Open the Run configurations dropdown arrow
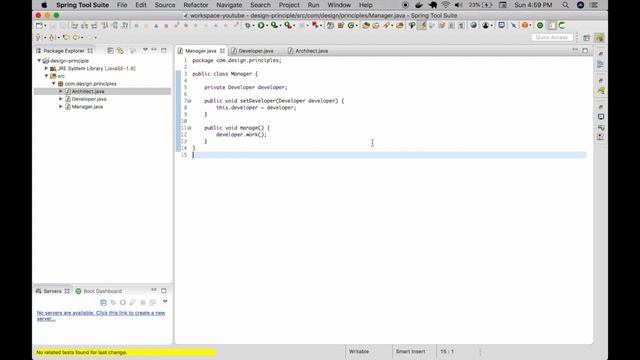This screenshot has height=360, width=640. click(267, 26)
